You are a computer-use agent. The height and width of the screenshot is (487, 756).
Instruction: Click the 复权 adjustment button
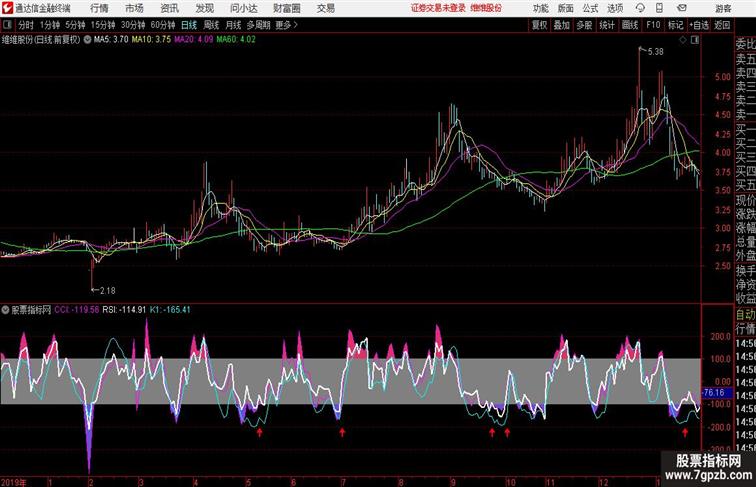tap(540, 25)
